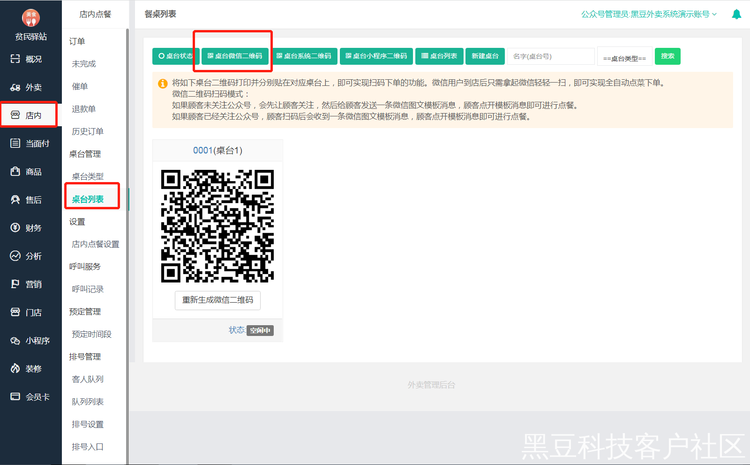Click the 预定管理 group header
750x465 pixels.
click(85, 311)
